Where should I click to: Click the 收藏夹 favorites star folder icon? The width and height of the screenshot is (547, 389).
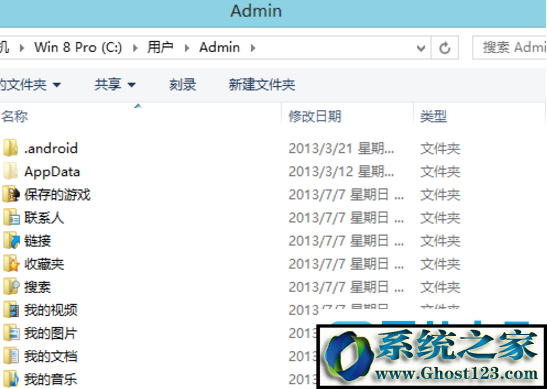coord(11,264)
